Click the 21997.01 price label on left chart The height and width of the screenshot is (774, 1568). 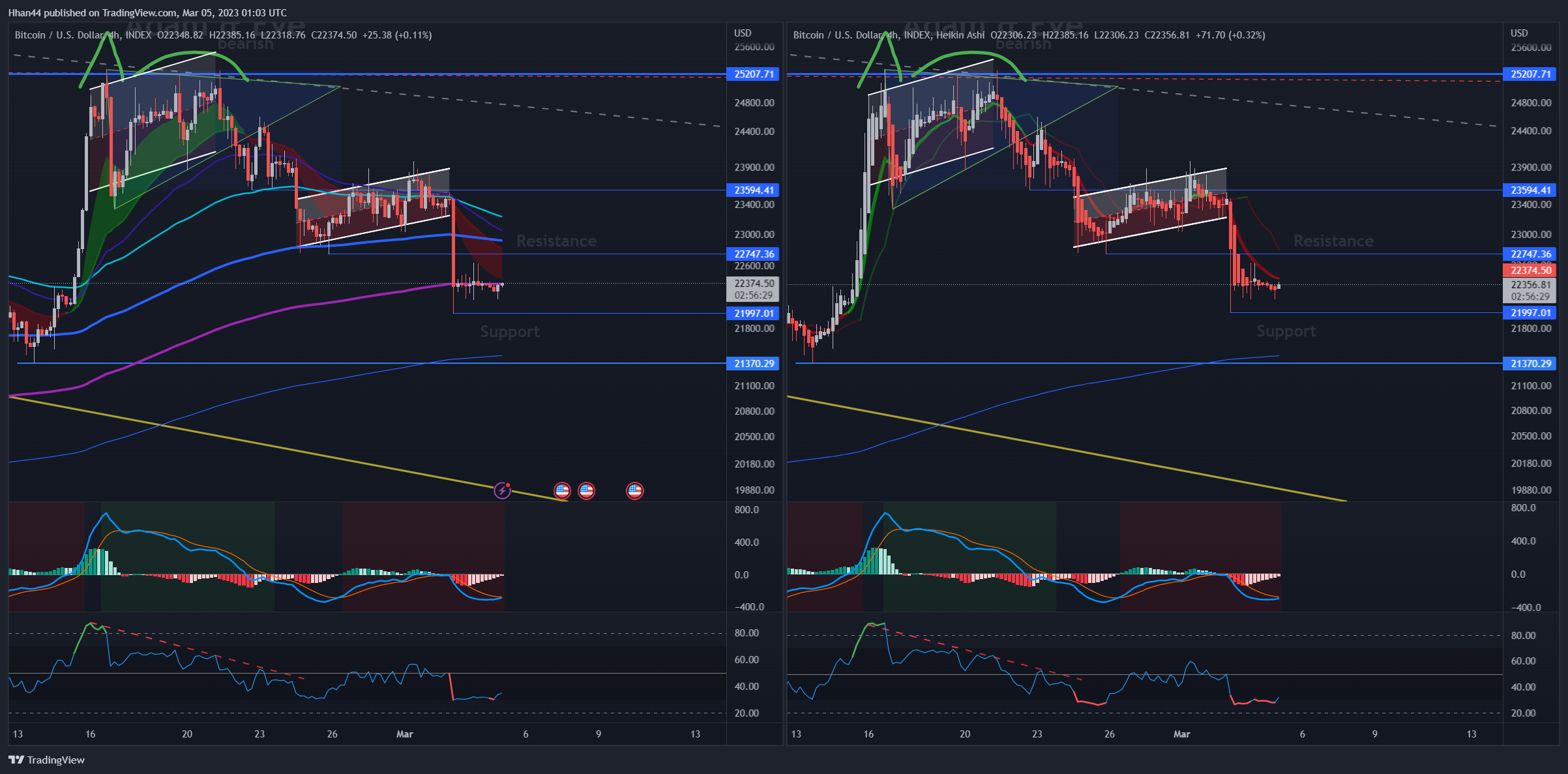(x=754, y=314)
